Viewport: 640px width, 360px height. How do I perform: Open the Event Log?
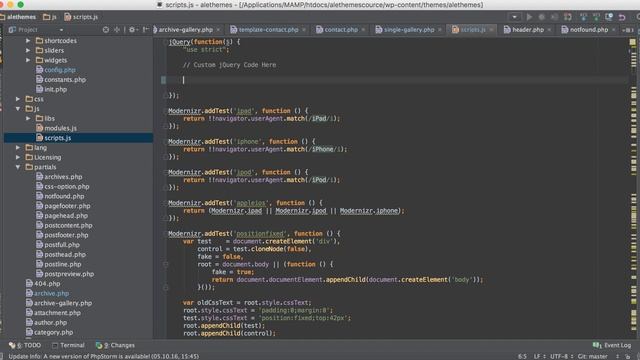[x=612, y=345]
